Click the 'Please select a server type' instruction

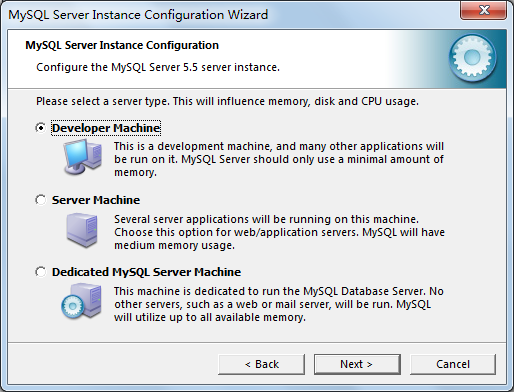(227, 101)
